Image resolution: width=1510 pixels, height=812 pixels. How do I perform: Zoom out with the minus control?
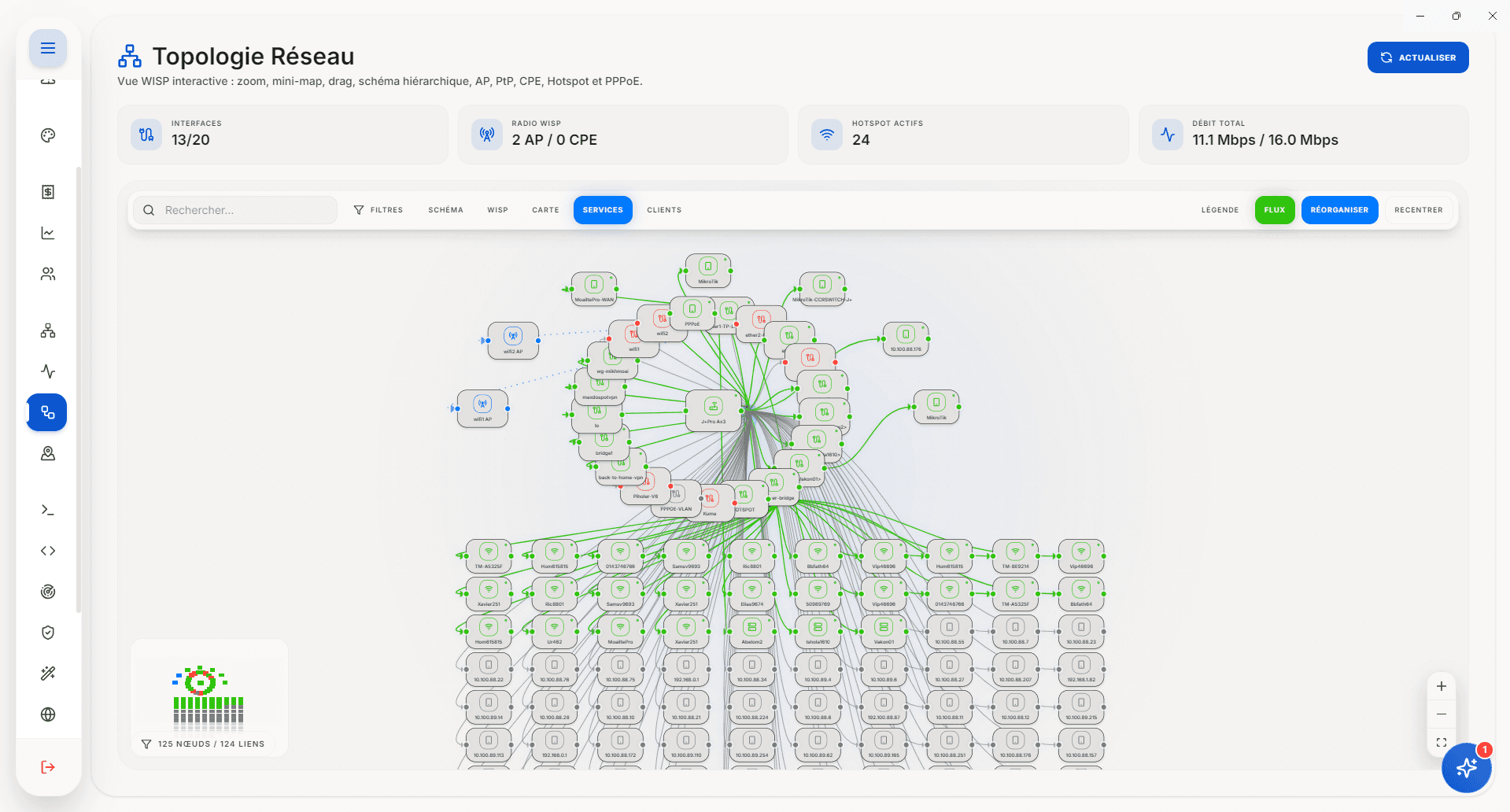tap(1442, 714)
